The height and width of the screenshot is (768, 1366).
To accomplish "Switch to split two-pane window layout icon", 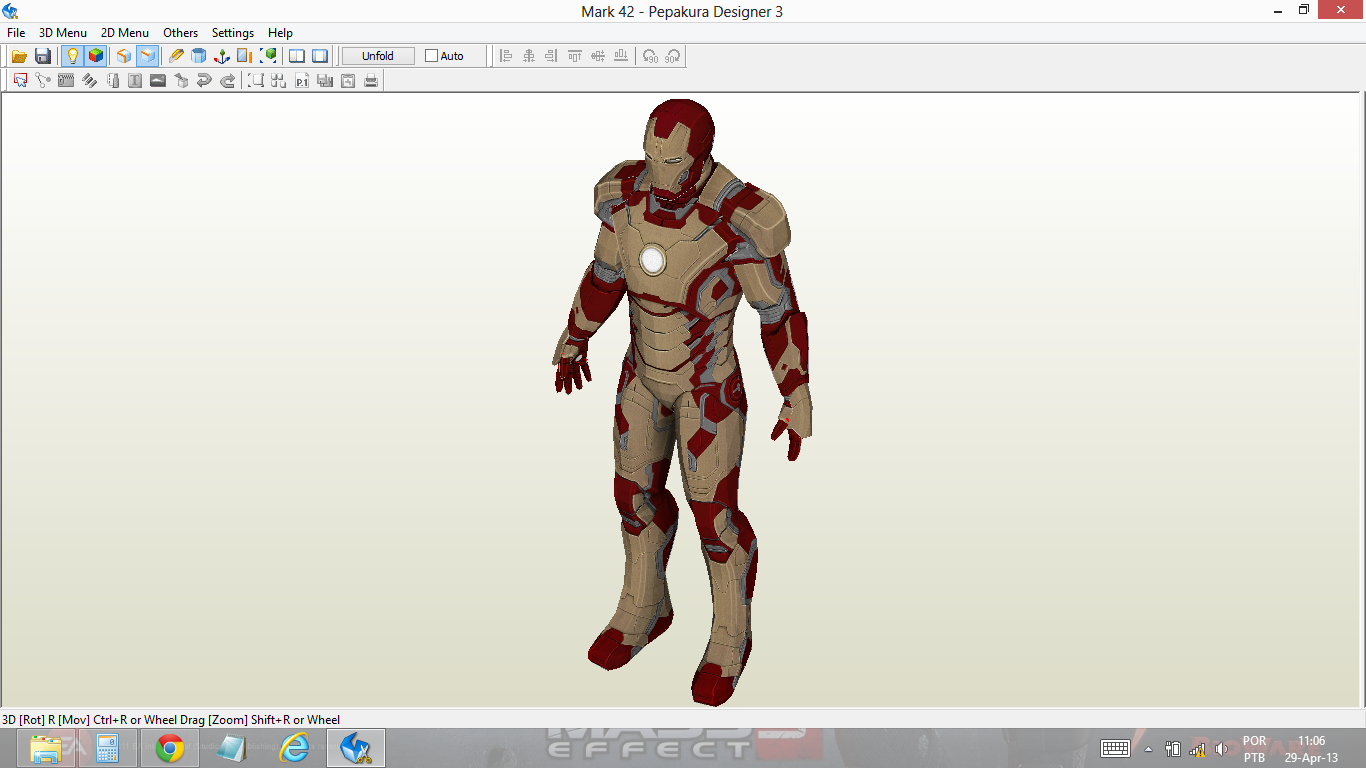I will (x=297, y=56).
